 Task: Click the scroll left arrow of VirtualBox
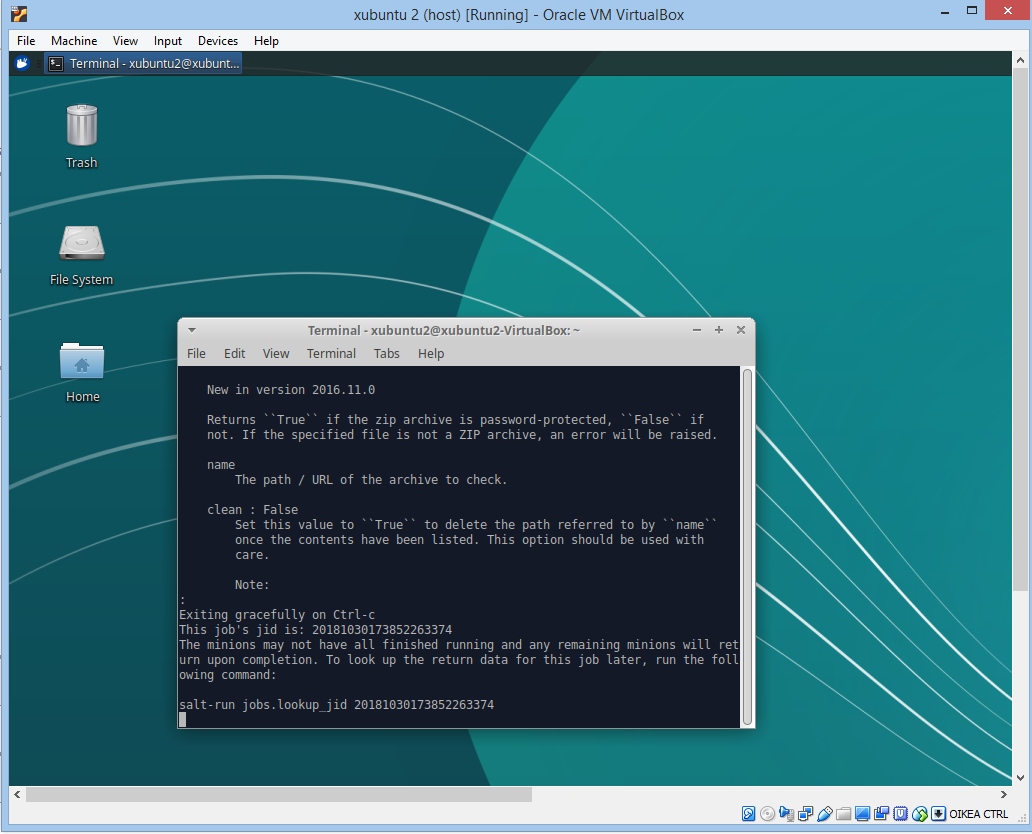click(17, 795)
